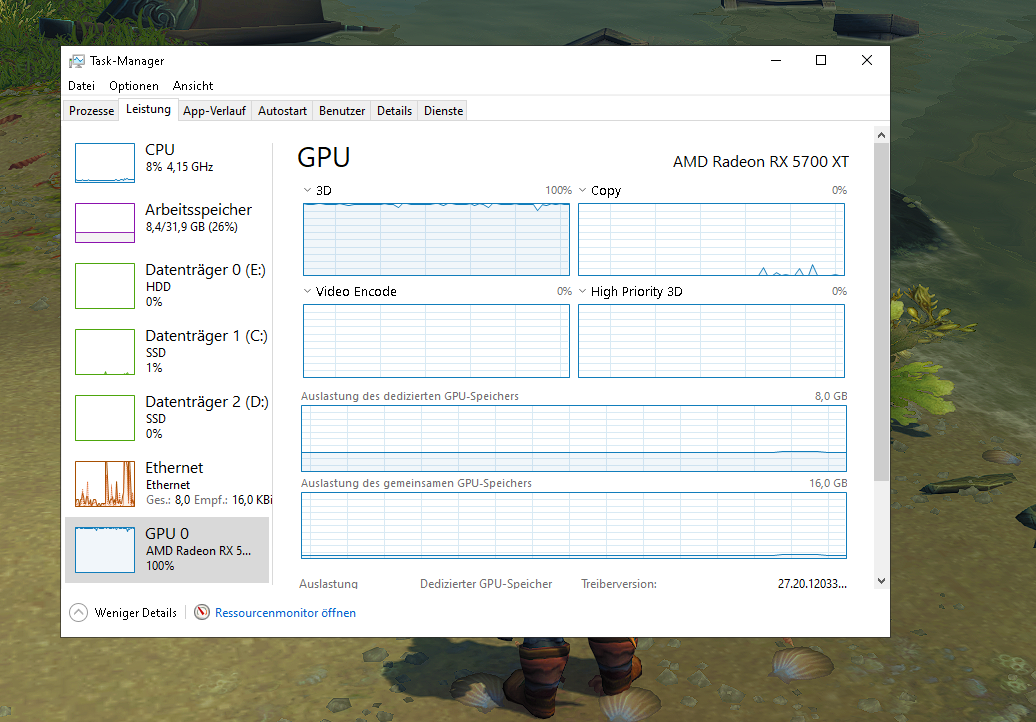Click the Dedizierter GPU-Speicher label
The width and height of the screenshot is (1036, 722).
[486, 584]
